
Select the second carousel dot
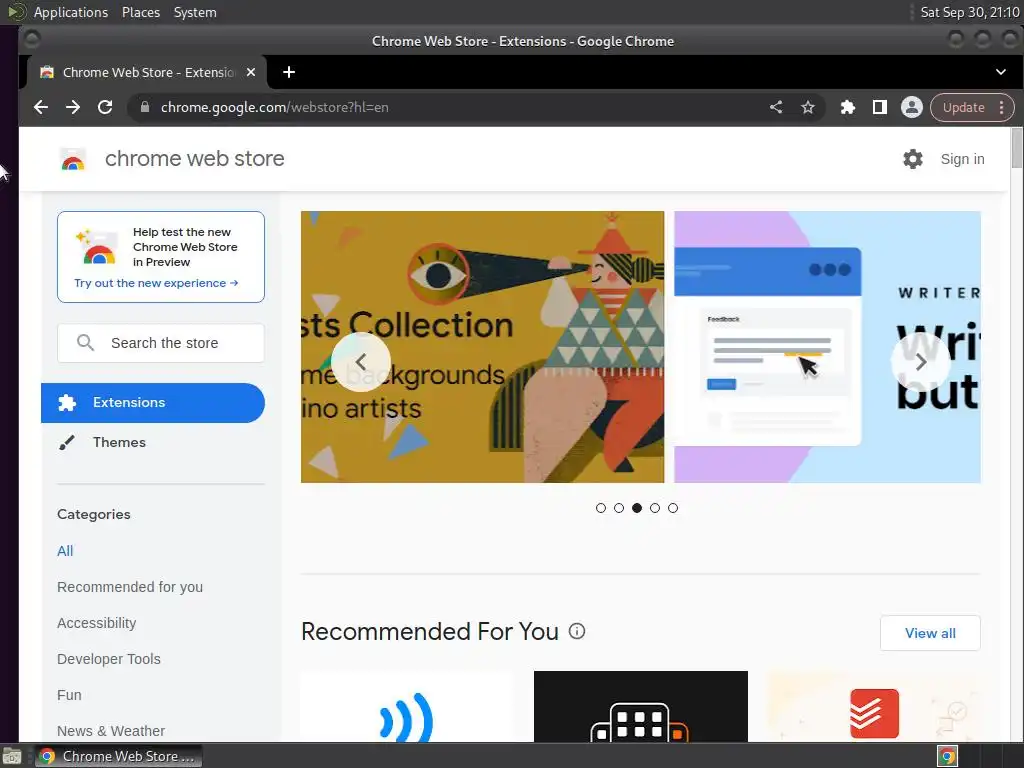pyautogui.click(x=619, y=508)
